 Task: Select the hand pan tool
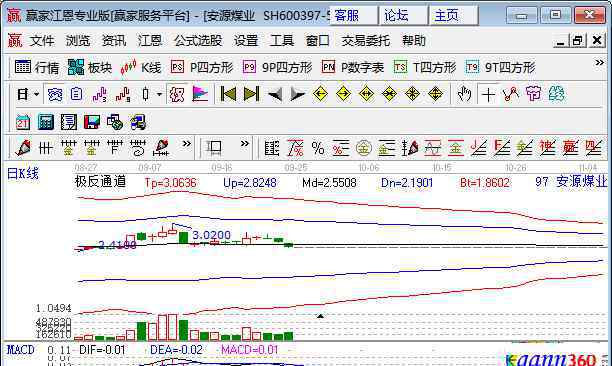[x=464, y=94]
